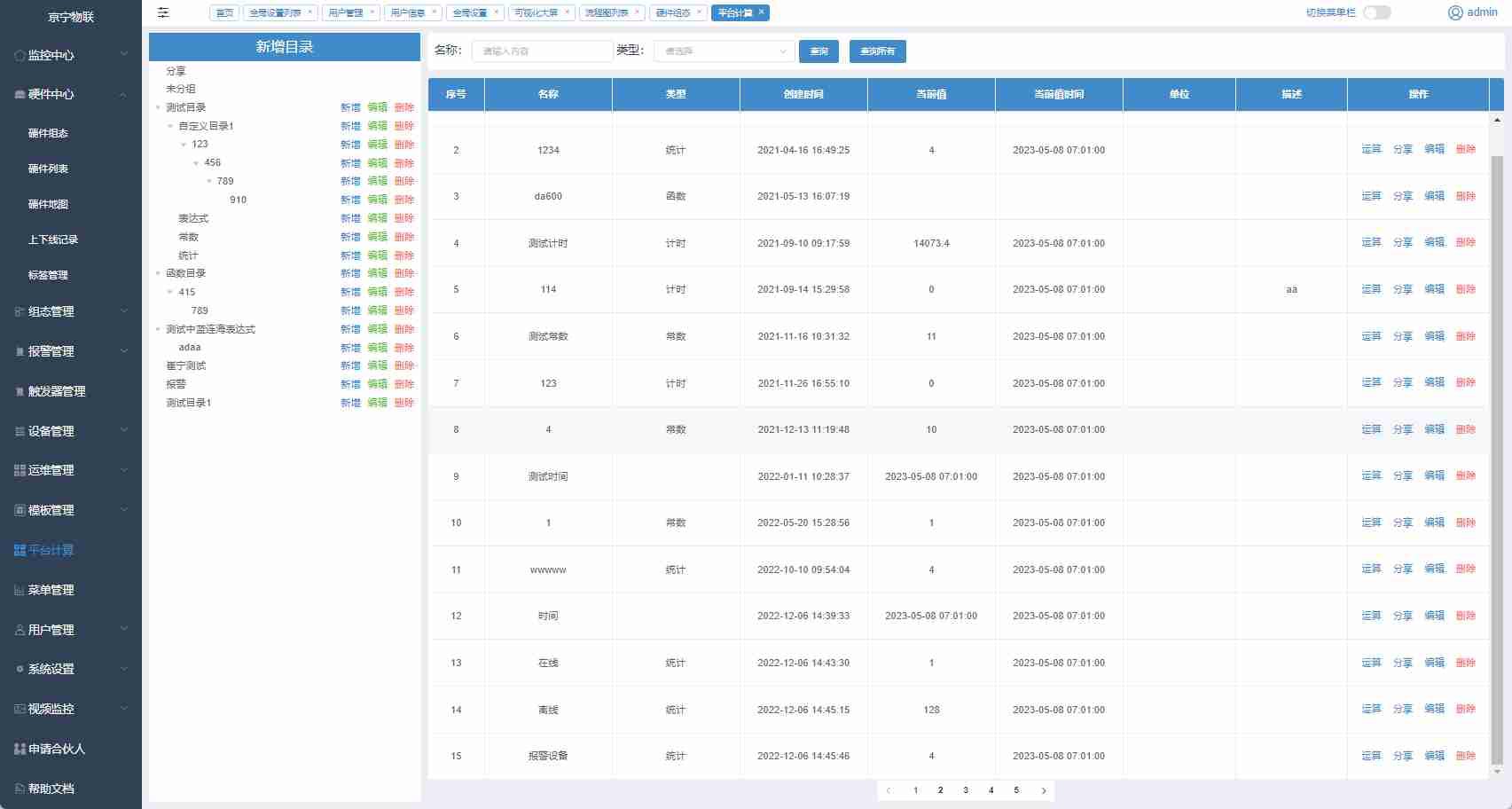This screenshot has height=809, width=1512.
Task: Click the 查询所有 button
Action: click(x=877, y=51)
